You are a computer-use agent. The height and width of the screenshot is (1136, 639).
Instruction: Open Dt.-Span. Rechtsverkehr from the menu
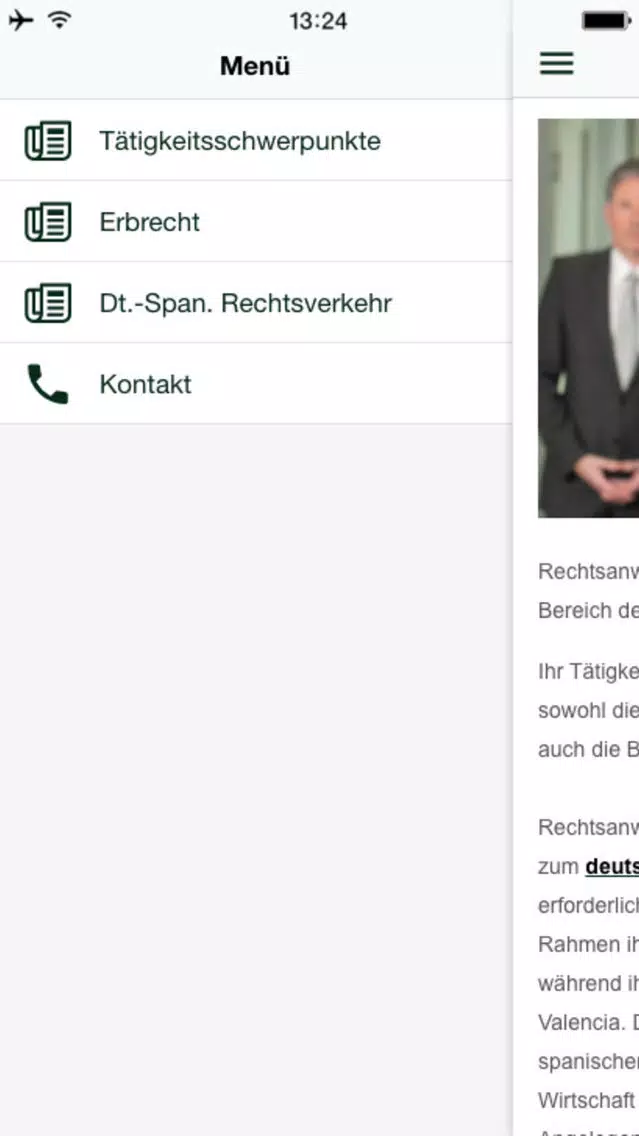pyautogui.click(x=256, y=303)
